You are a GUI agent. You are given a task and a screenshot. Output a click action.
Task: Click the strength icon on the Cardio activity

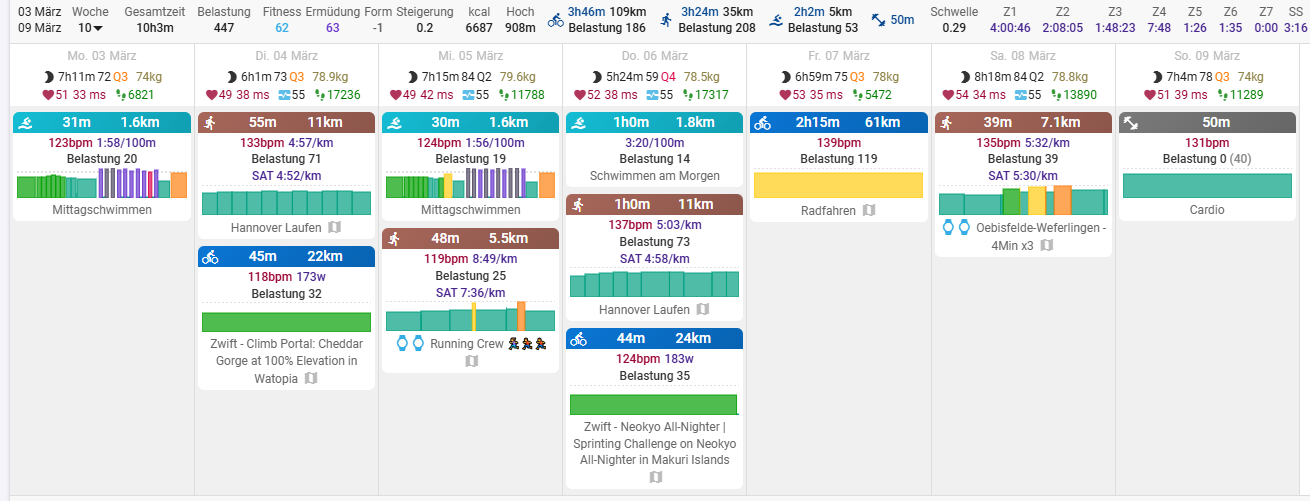pyautogui.click(x=1132, y=123)
